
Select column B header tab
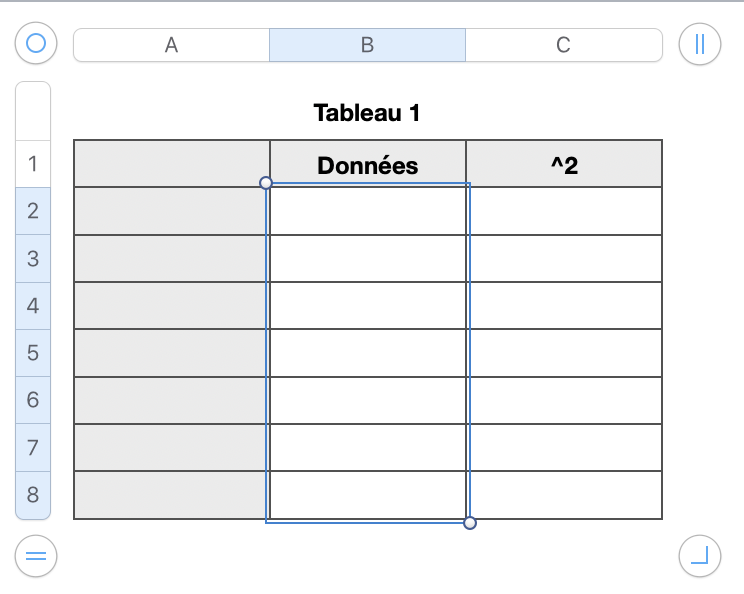(367, 45)
